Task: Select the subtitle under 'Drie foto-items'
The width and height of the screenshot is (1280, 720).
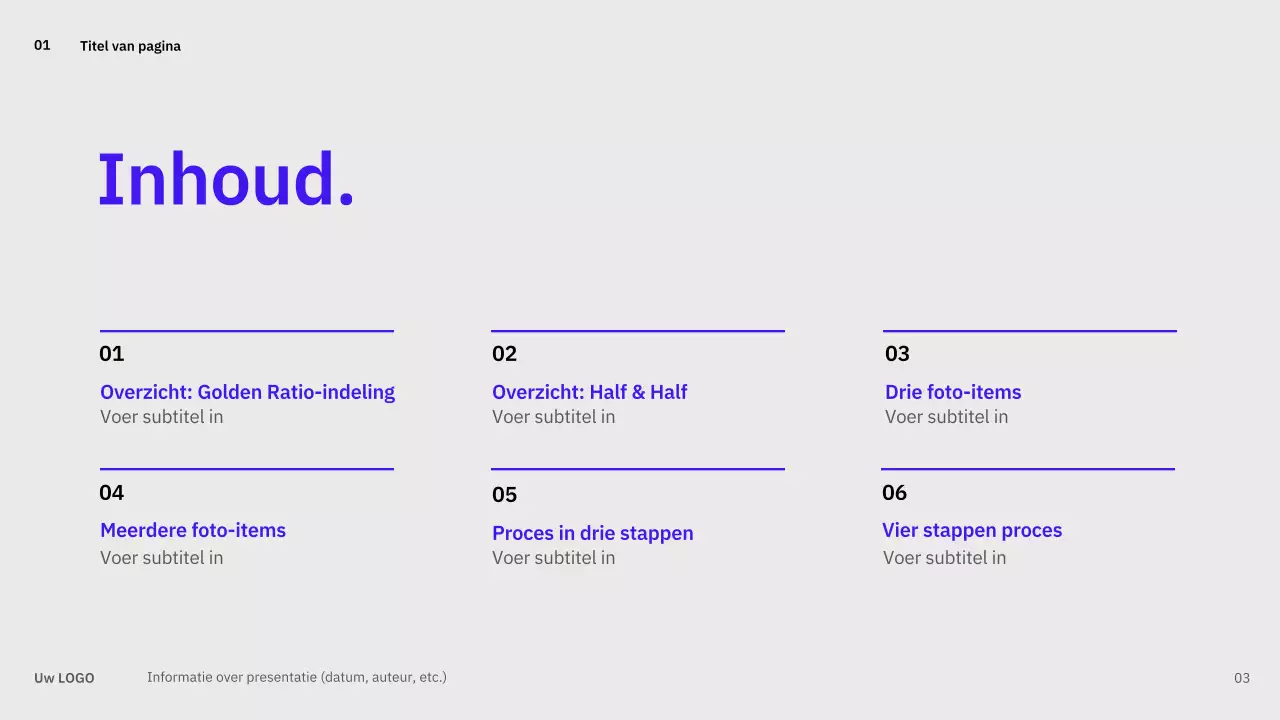Action: point(946,417)
